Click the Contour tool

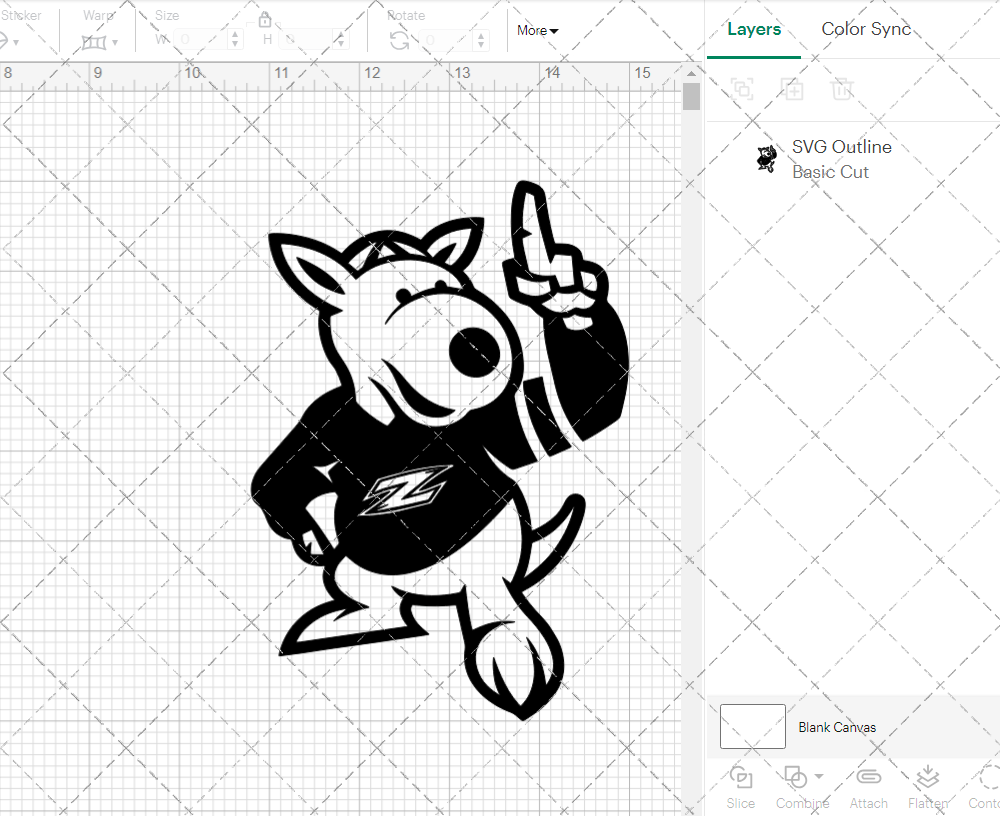coord(985,786)
